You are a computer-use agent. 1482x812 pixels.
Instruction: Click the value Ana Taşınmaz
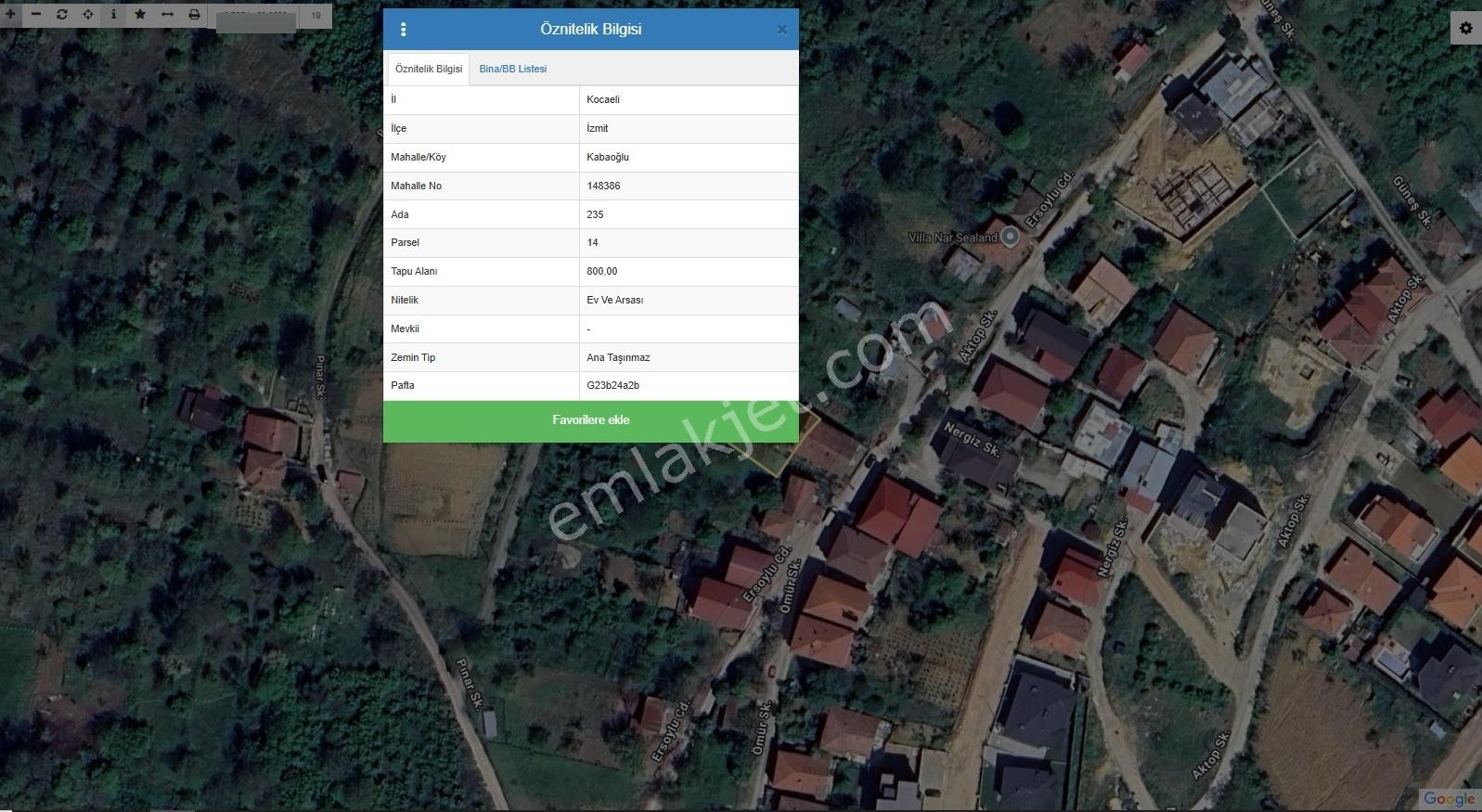click(618, 357)
